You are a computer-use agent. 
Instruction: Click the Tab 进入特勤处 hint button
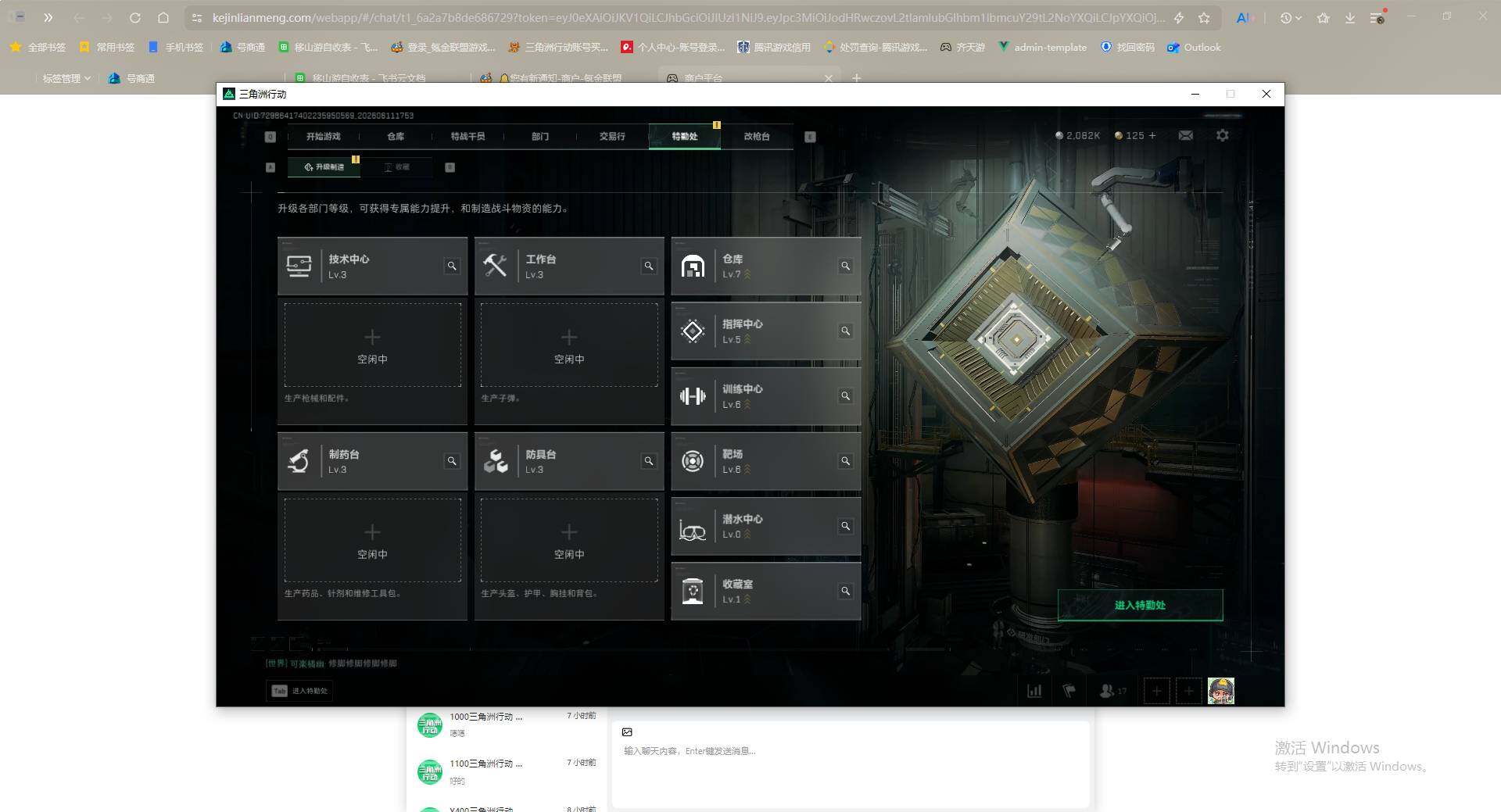[300, 691]
